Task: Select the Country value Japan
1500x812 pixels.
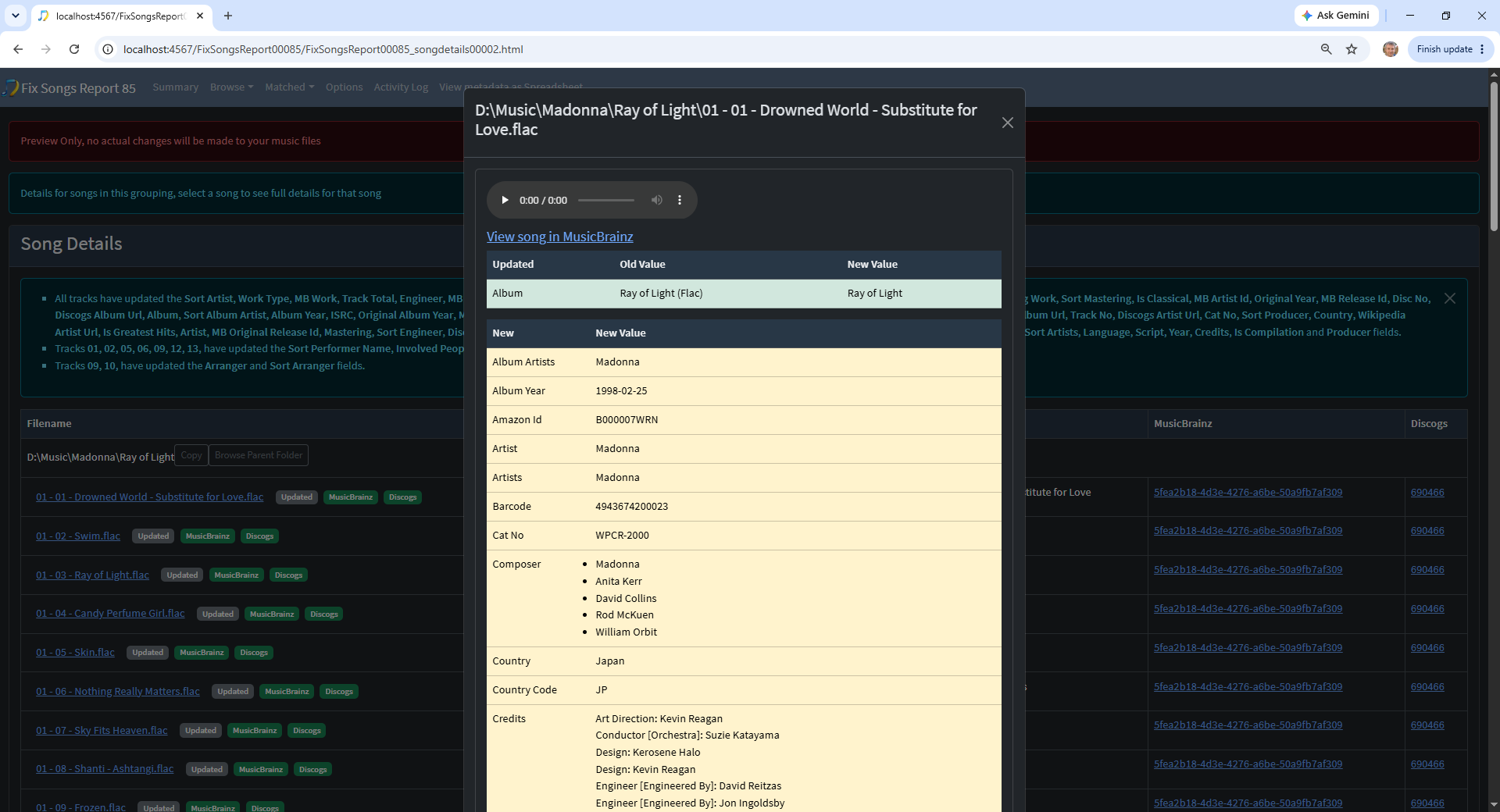Action: pyautogui.click(x=609, y=661)
